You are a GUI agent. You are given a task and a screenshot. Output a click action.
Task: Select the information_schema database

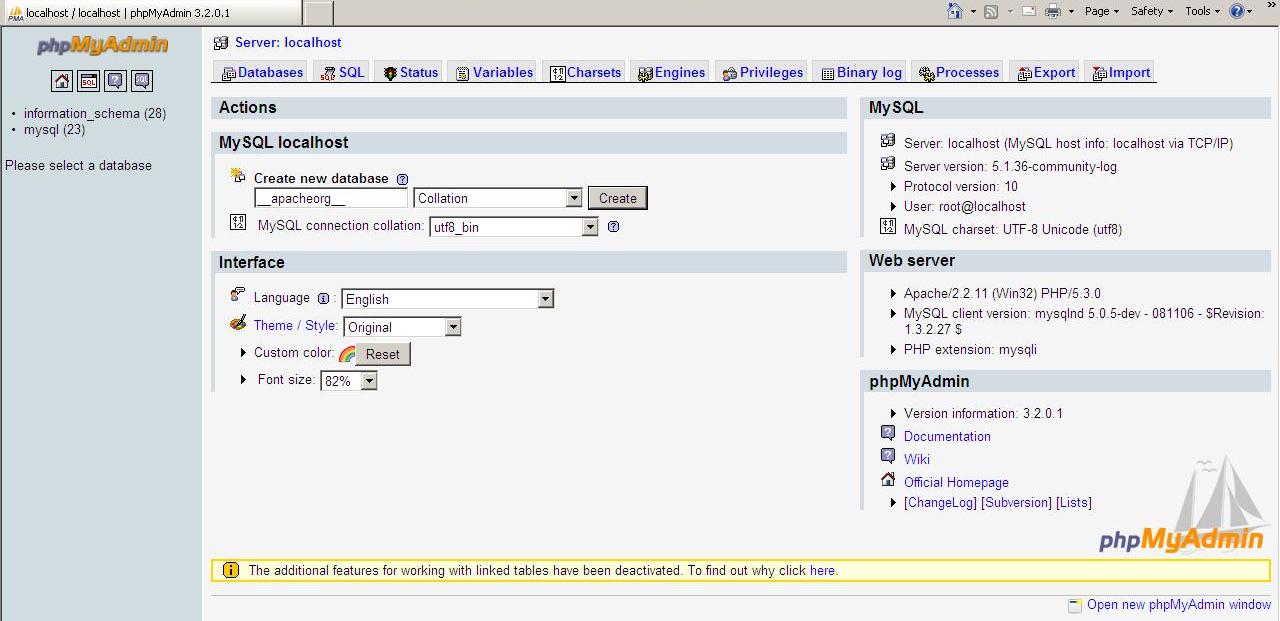pos(95,113)
